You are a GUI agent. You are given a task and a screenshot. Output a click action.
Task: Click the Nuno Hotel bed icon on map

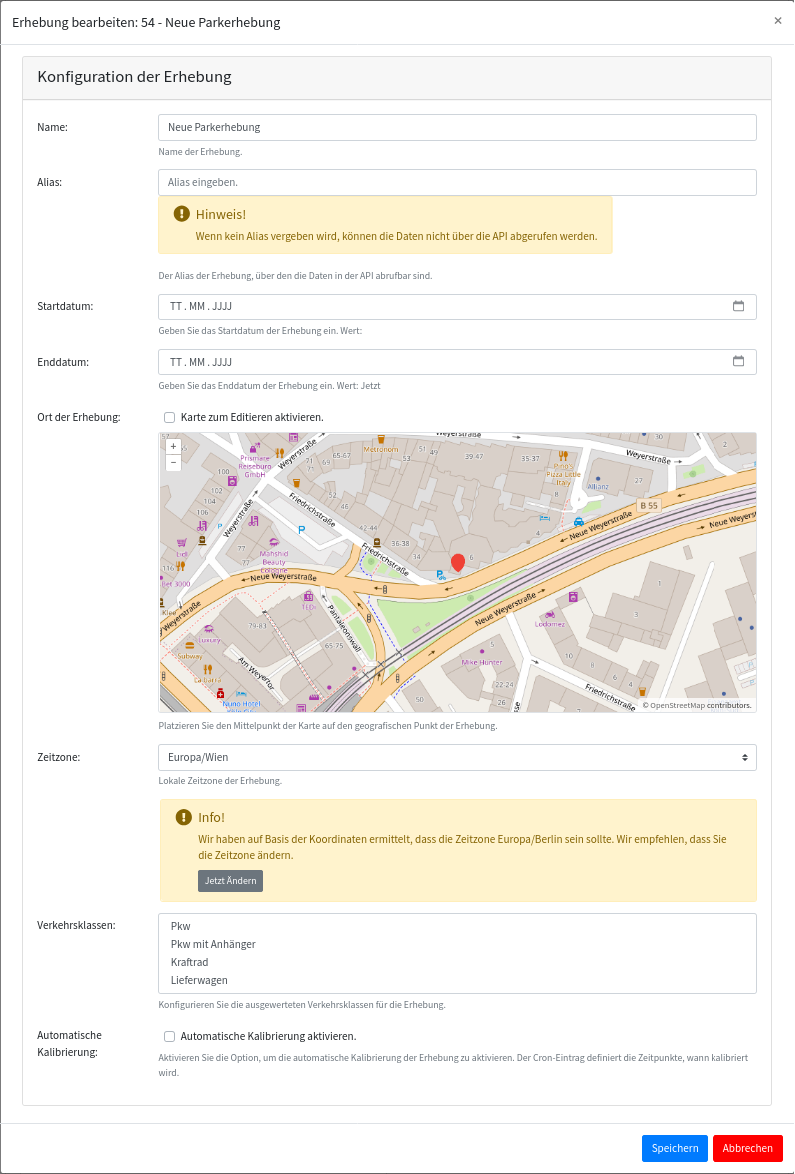pyautogui.click(x=240, y=694)
